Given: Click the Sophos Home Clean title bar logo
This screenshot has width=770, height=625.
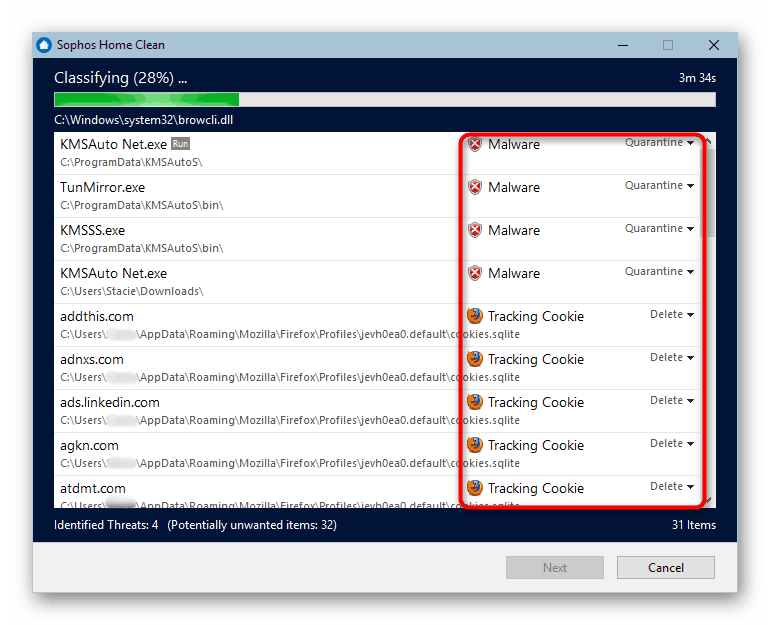Looking at the screenshot, I should point(44,45).
